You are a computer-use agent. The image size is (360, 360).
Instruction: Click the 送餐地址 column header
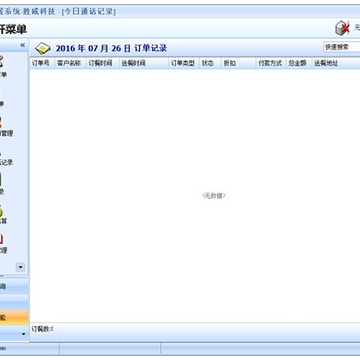point(336,63)
